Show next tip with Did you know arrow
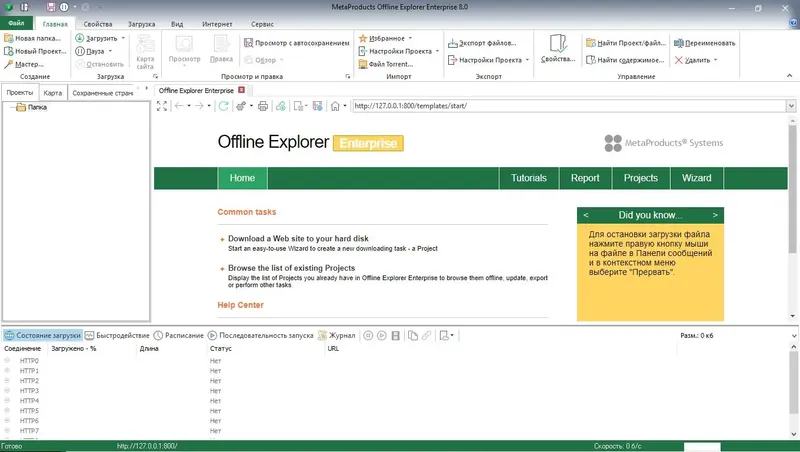The image size is (800, 452). tap(715, 215)
